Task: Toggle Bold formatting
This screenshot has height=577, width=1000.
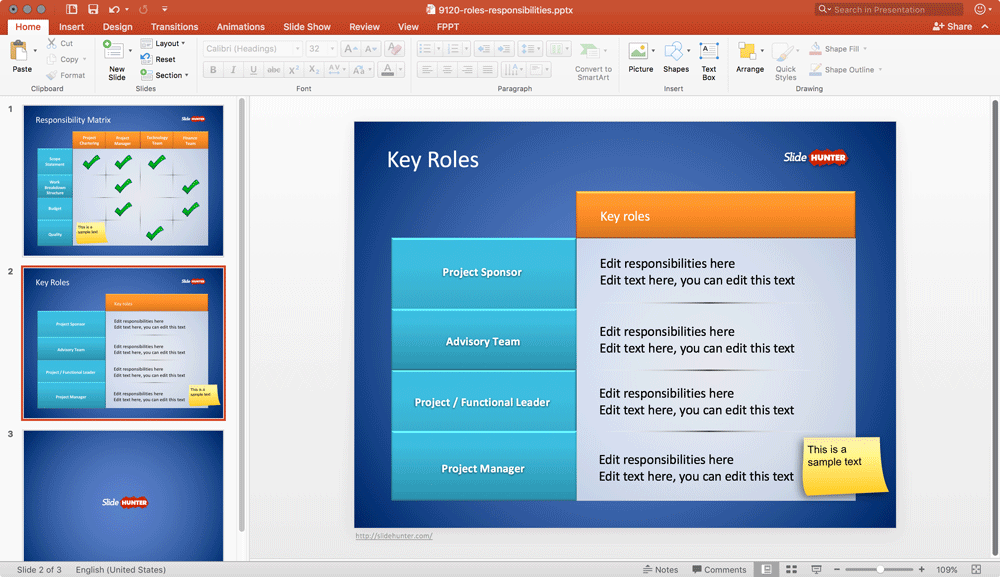Action: 213,69
